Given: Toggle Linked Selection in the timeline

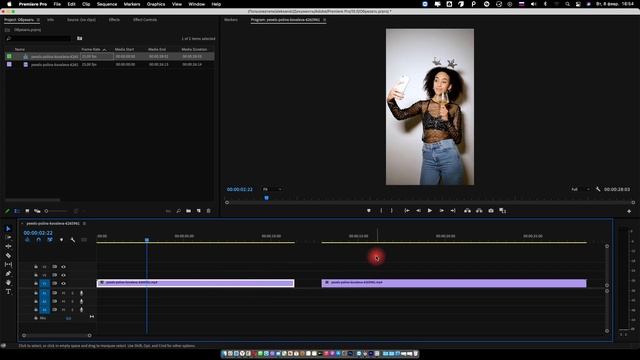Looking at the screenshot, I should coord(50,240).
